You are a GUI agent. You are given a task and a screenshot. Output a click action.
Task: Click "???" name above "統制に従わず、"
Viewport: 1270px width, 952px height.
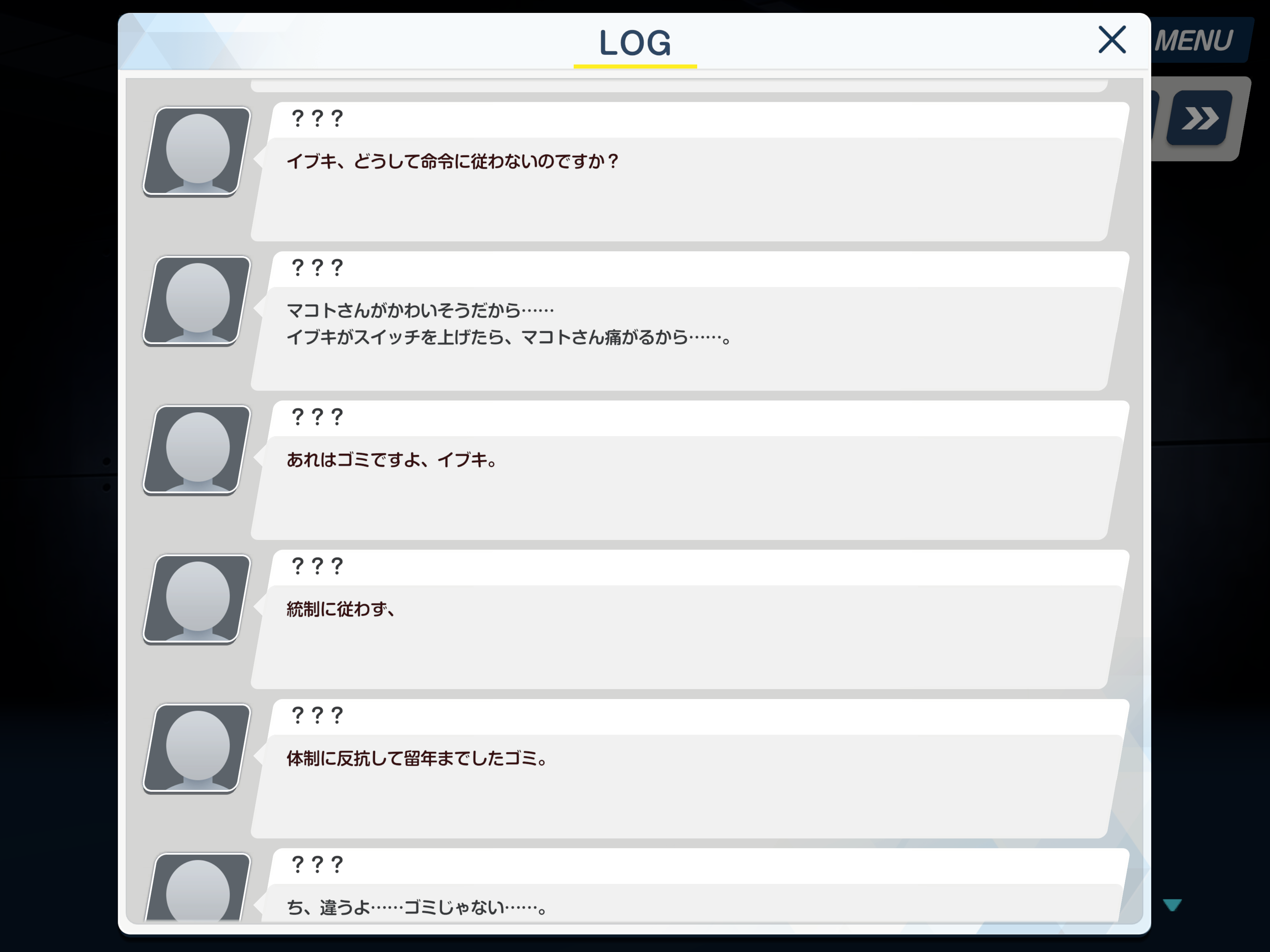(x=317, y=566)
